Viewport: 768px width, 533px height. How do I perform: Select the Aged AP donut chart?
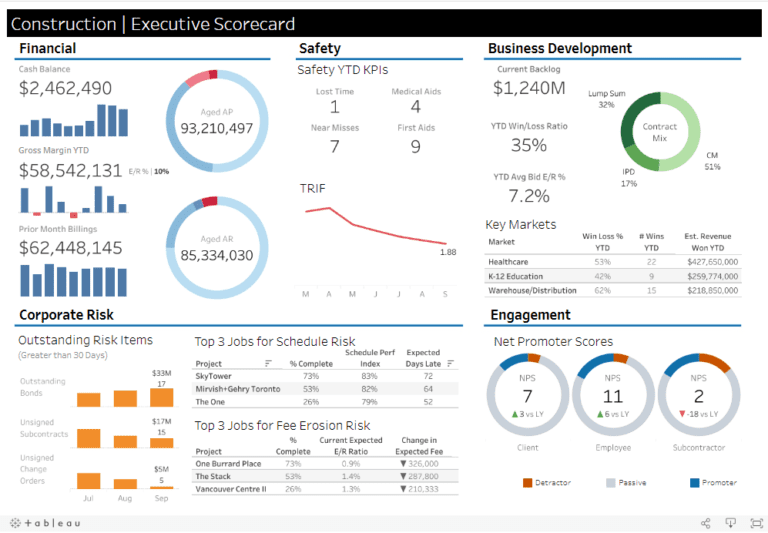(x=217, y=121)
